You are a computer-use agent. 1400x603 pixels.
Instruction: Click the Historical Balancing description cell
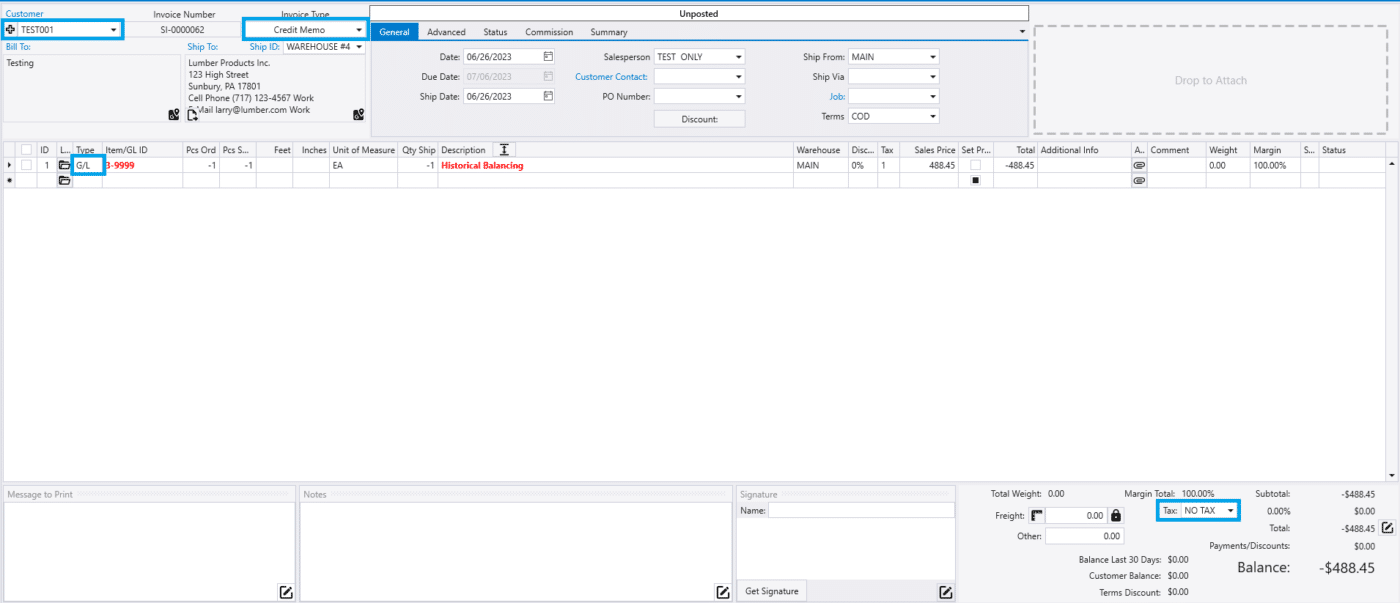[x=616, y=165]
